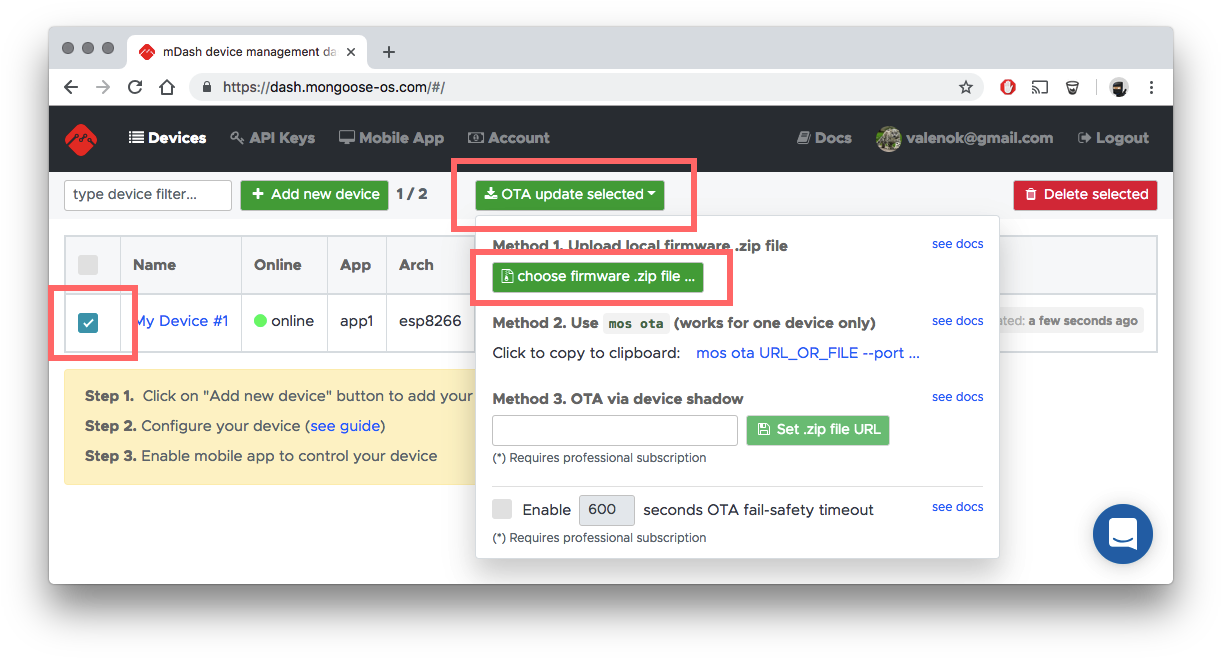The image size is (1221, 658).
Task: Select all devices header checkbox
Action: coord(88,265)
